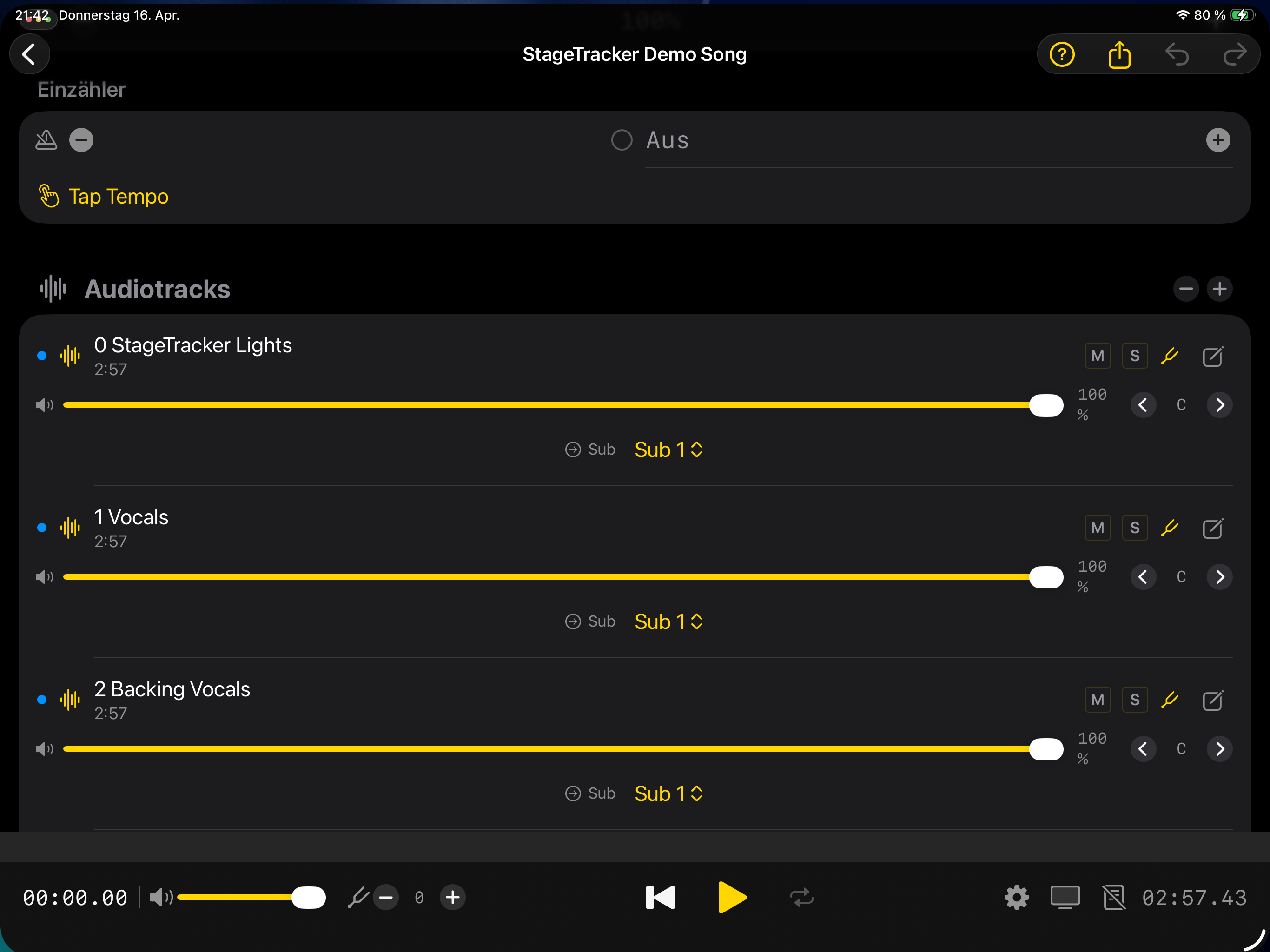This screenshot has width=1270, height=952.
Task: Click waveform icon of 1 Vocals track
Action: (70, 528)
